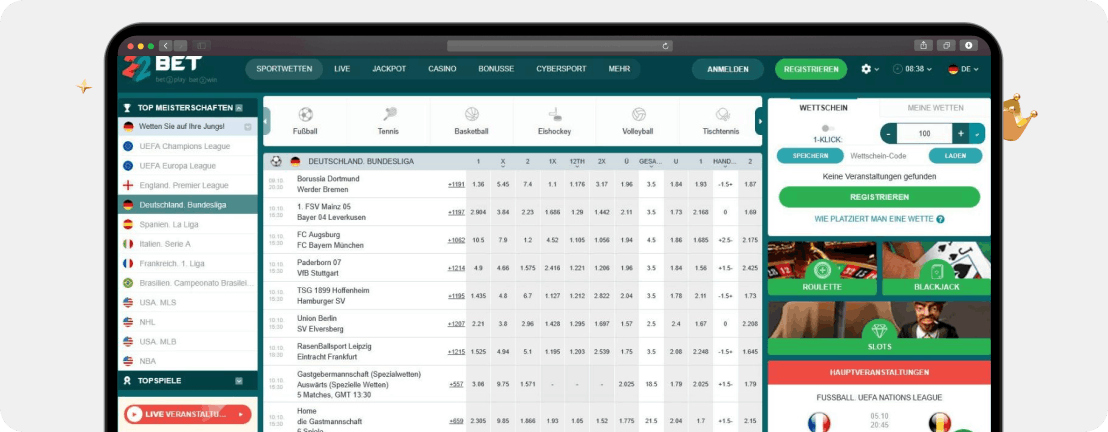This screenshot has width=1108, height=432.
Task: Click odds 1.36 for Borussia Dortmund
Action: click(478, 184)
